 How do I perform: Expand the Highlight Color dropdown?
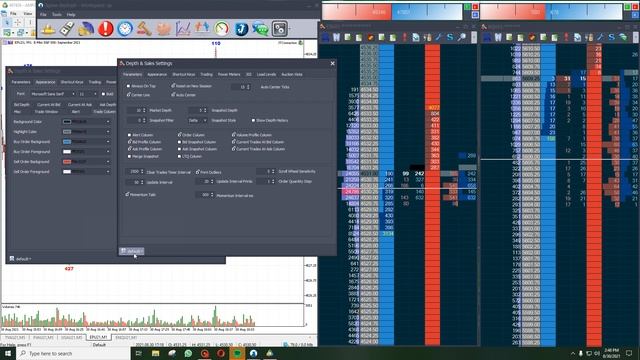(108, 132)
